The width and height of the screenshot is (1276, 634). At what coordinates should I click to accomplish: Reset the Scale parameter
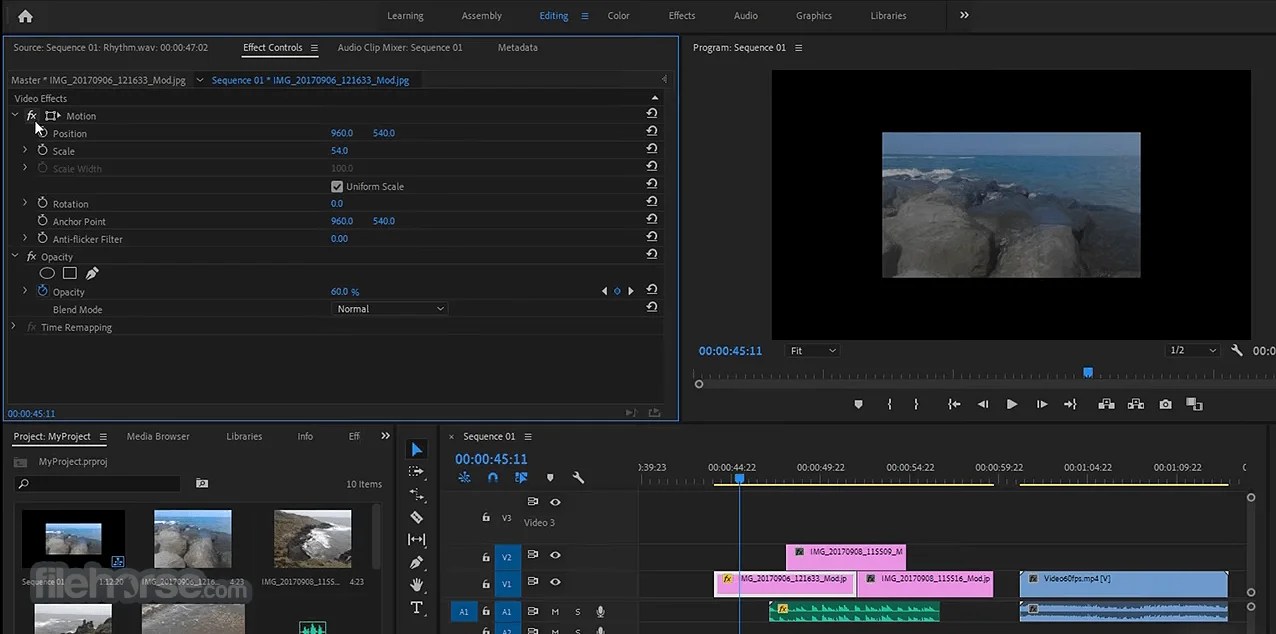(x=652, y=149)
